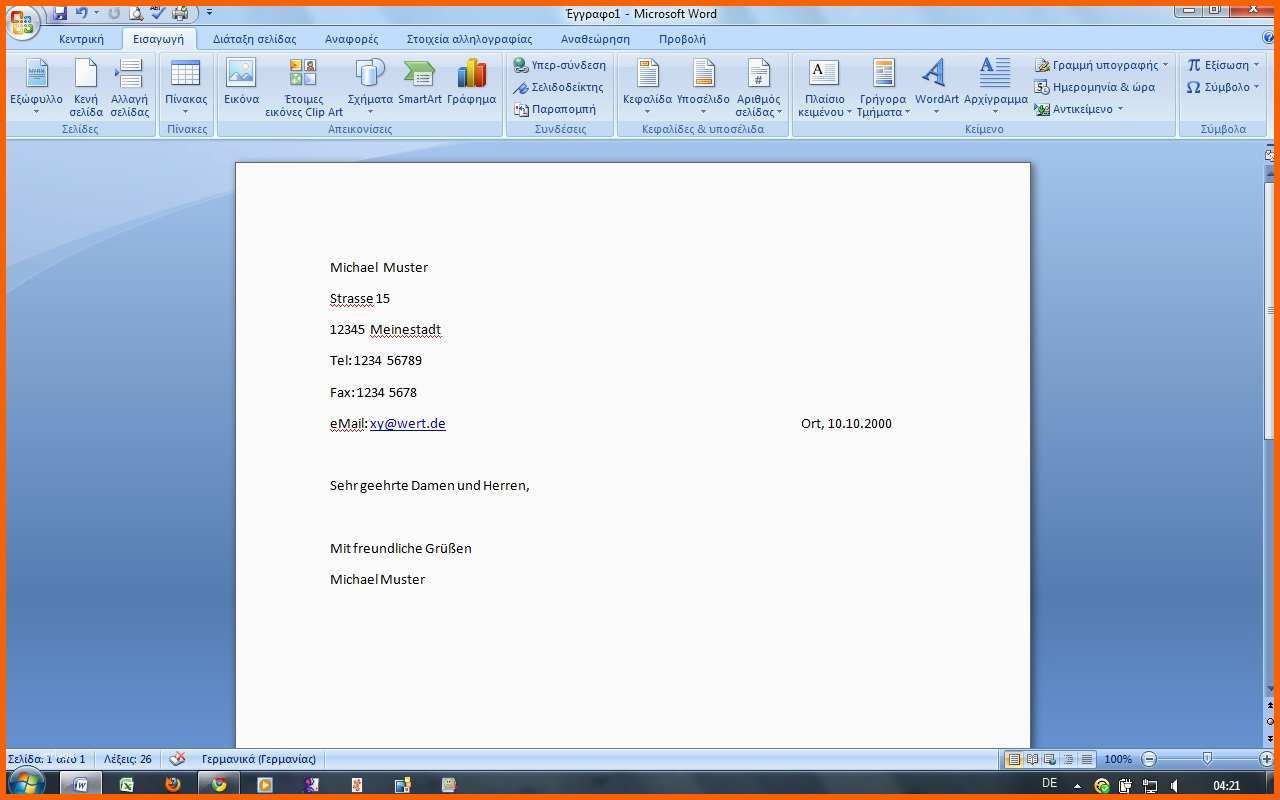The width and height of the screenshot is (1280, 800).
Task: Open Firefox from the Windows taskbar
Action: [173, 785]
